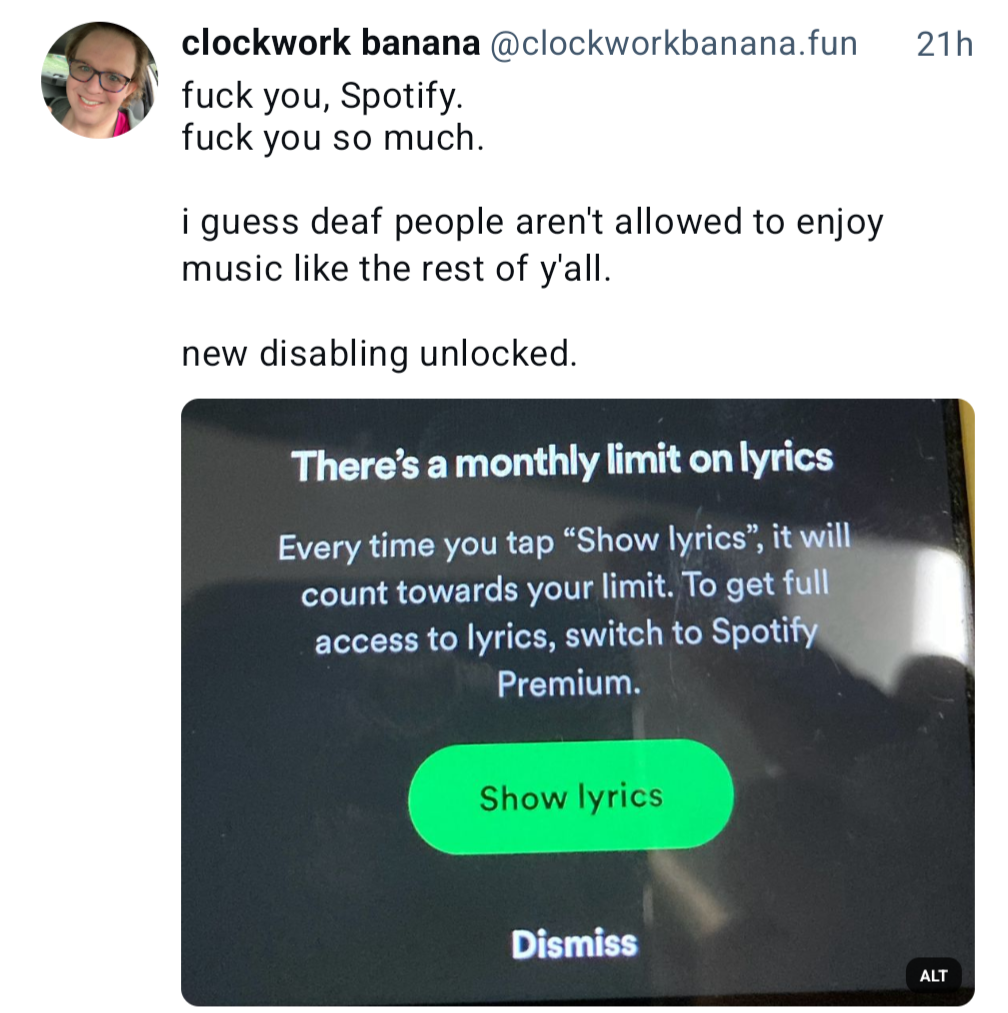This screenshot has height=1013, width=1008.
Task: Tap the green Show lyrics button
Action: [x=571, y=797]
